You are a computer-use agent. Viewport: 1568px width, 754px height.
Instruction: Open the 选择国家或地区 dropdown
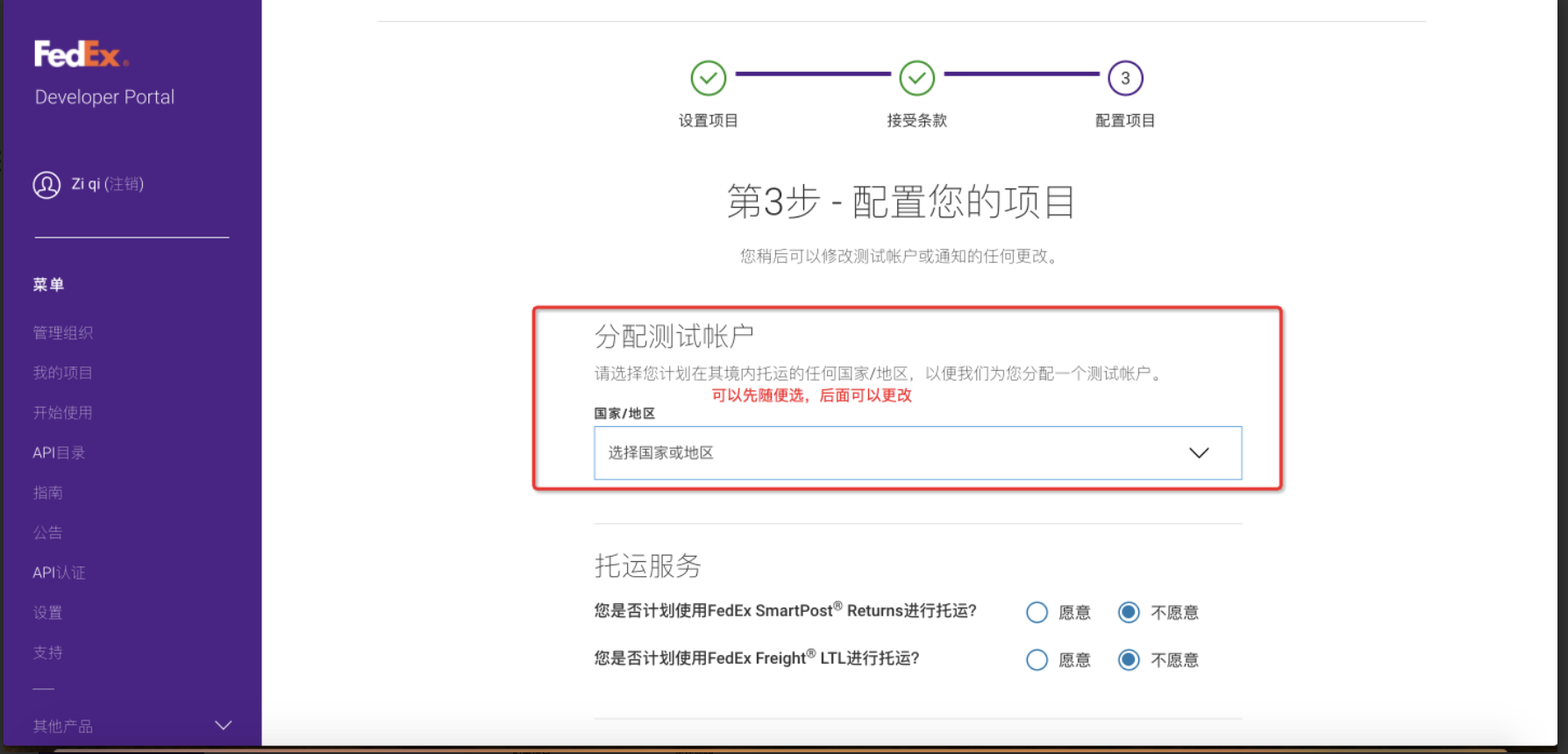(x=917, y=452)
